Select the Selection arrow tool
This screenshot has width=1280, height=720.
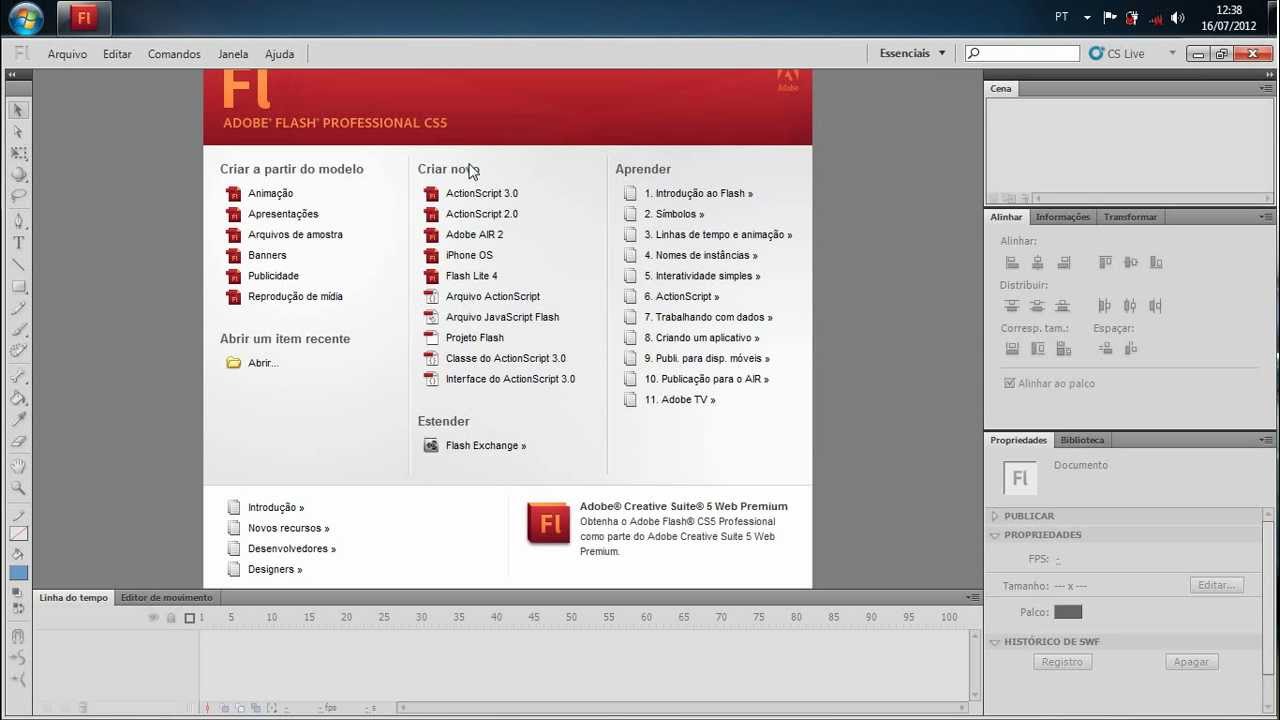click(x=18, y=110)
